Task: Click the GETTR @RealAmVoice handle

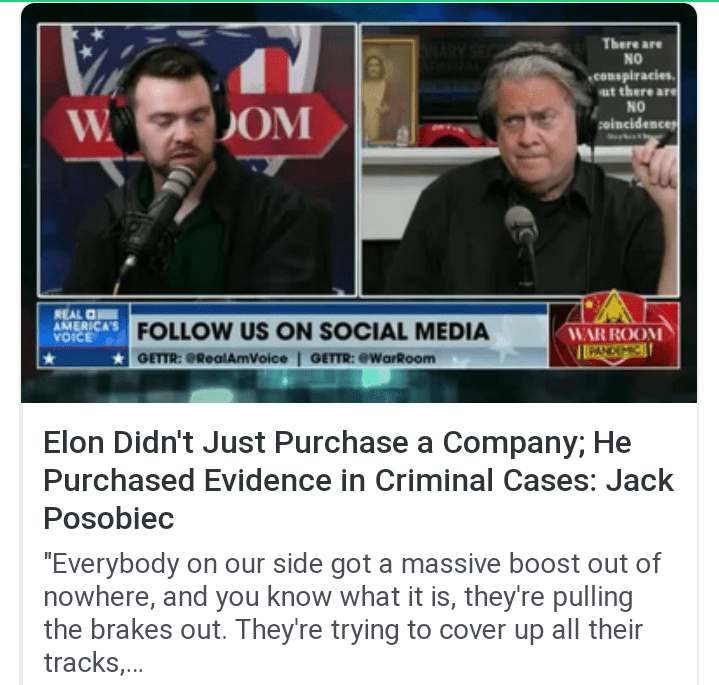Action: click(212, 358)
